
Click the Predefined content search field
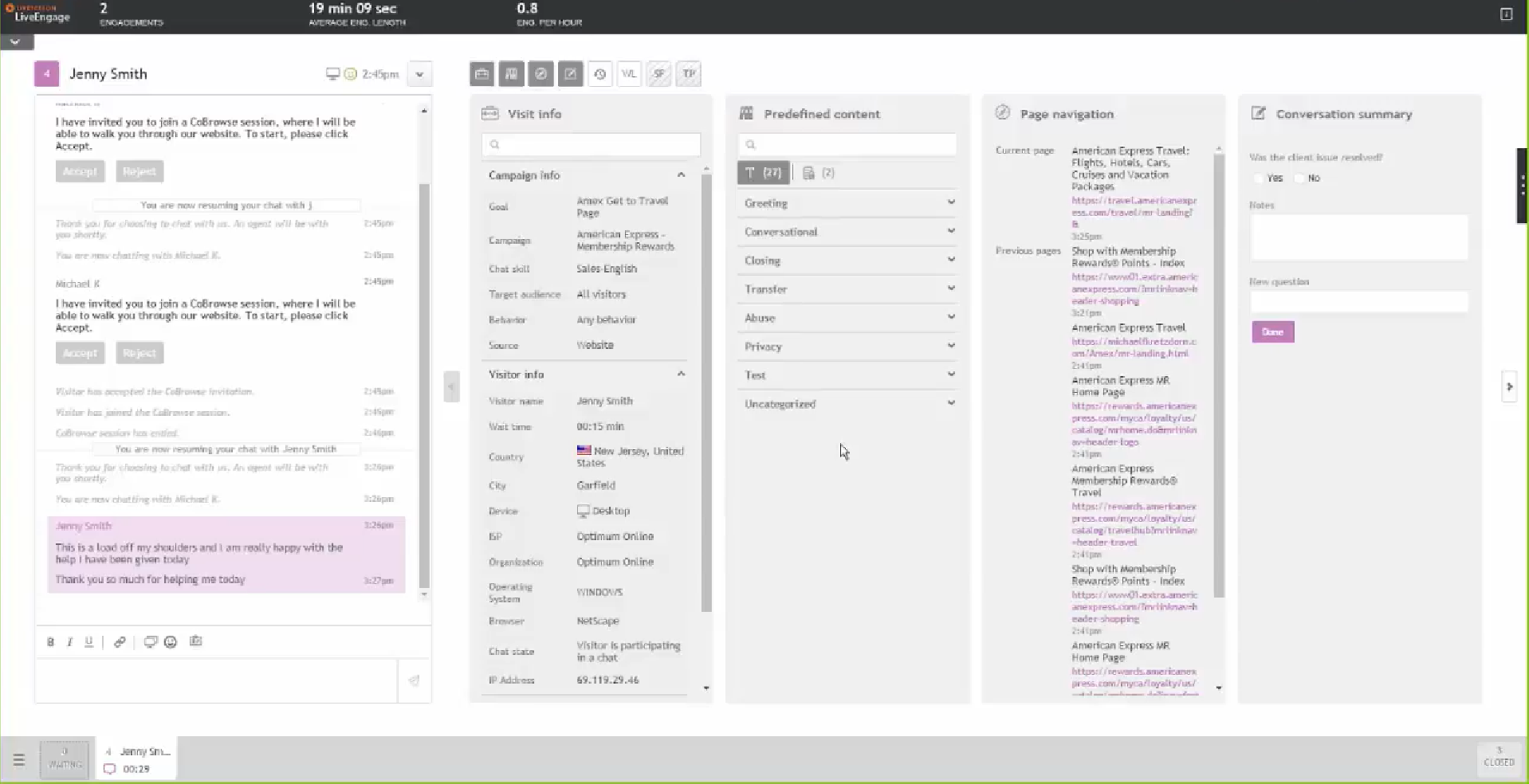(847, 144)
